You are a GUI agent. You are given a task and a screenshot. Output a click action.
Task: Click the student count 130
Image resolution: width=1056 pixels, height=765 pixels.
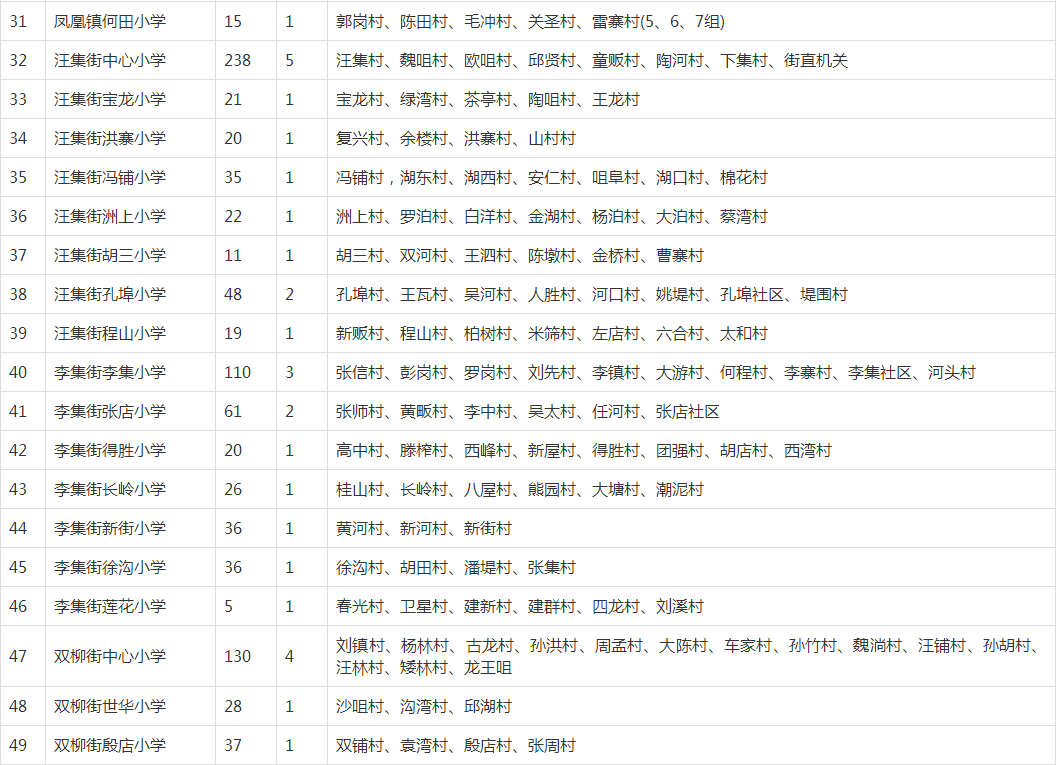tap(237, 656)
